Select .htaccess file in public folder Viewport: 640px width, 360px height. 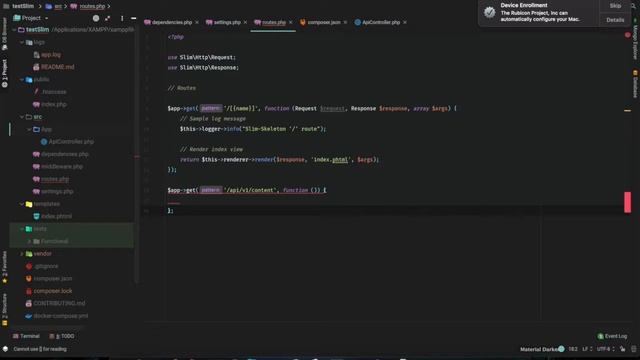54,92
